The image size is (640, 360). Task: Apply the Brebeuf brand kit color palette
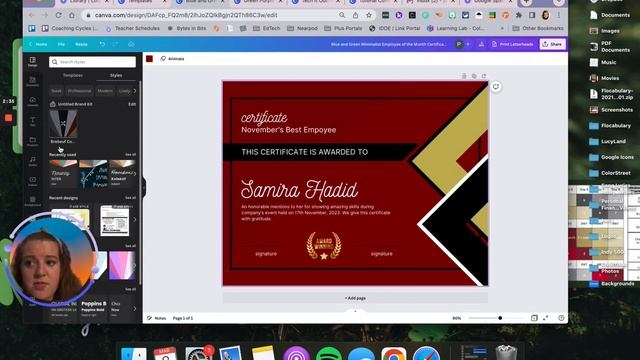point(63,124)
